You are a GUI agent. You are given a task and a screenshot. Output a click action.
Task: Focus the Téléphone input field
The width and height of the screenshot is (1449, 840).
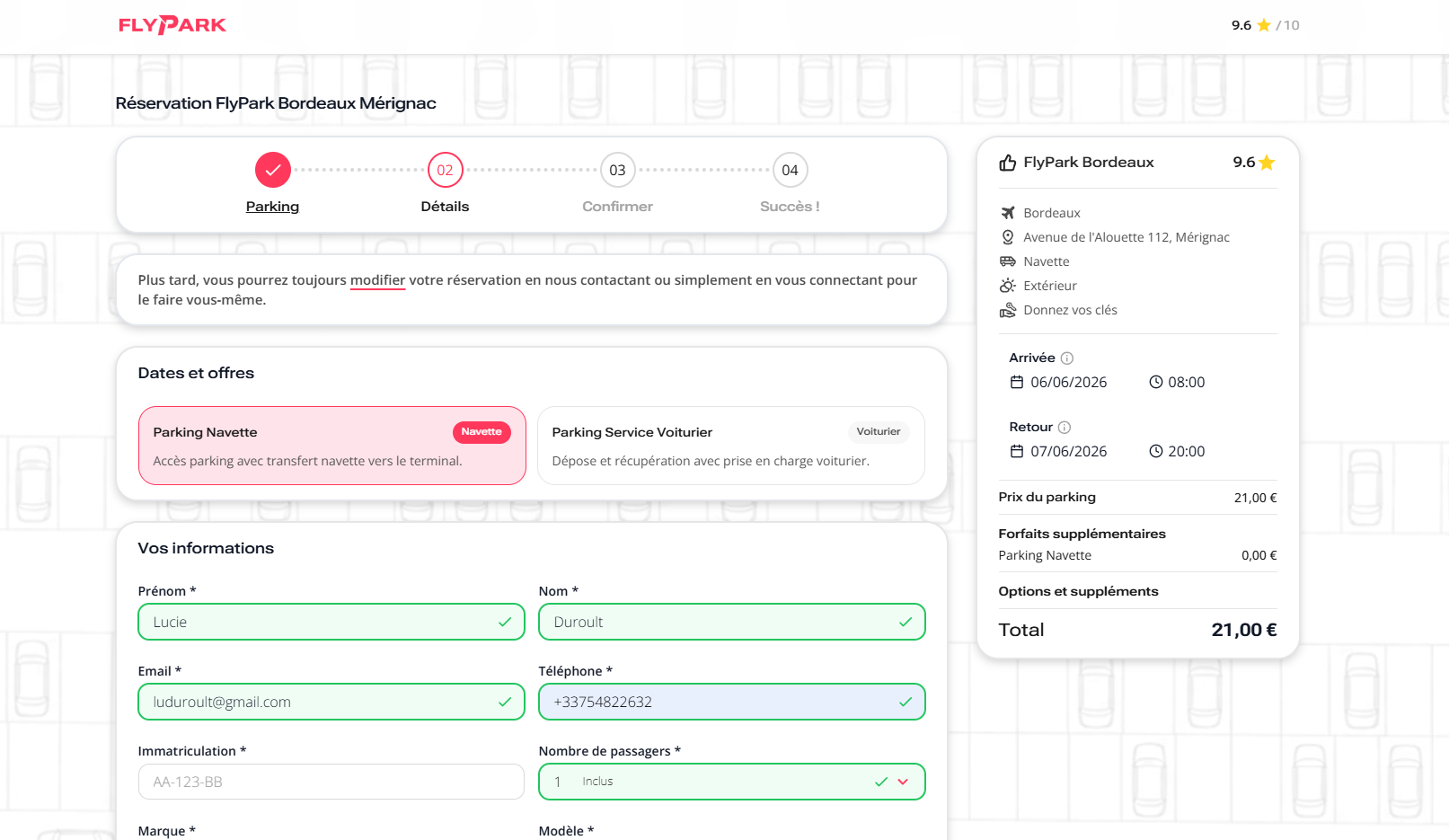(731, 702)
